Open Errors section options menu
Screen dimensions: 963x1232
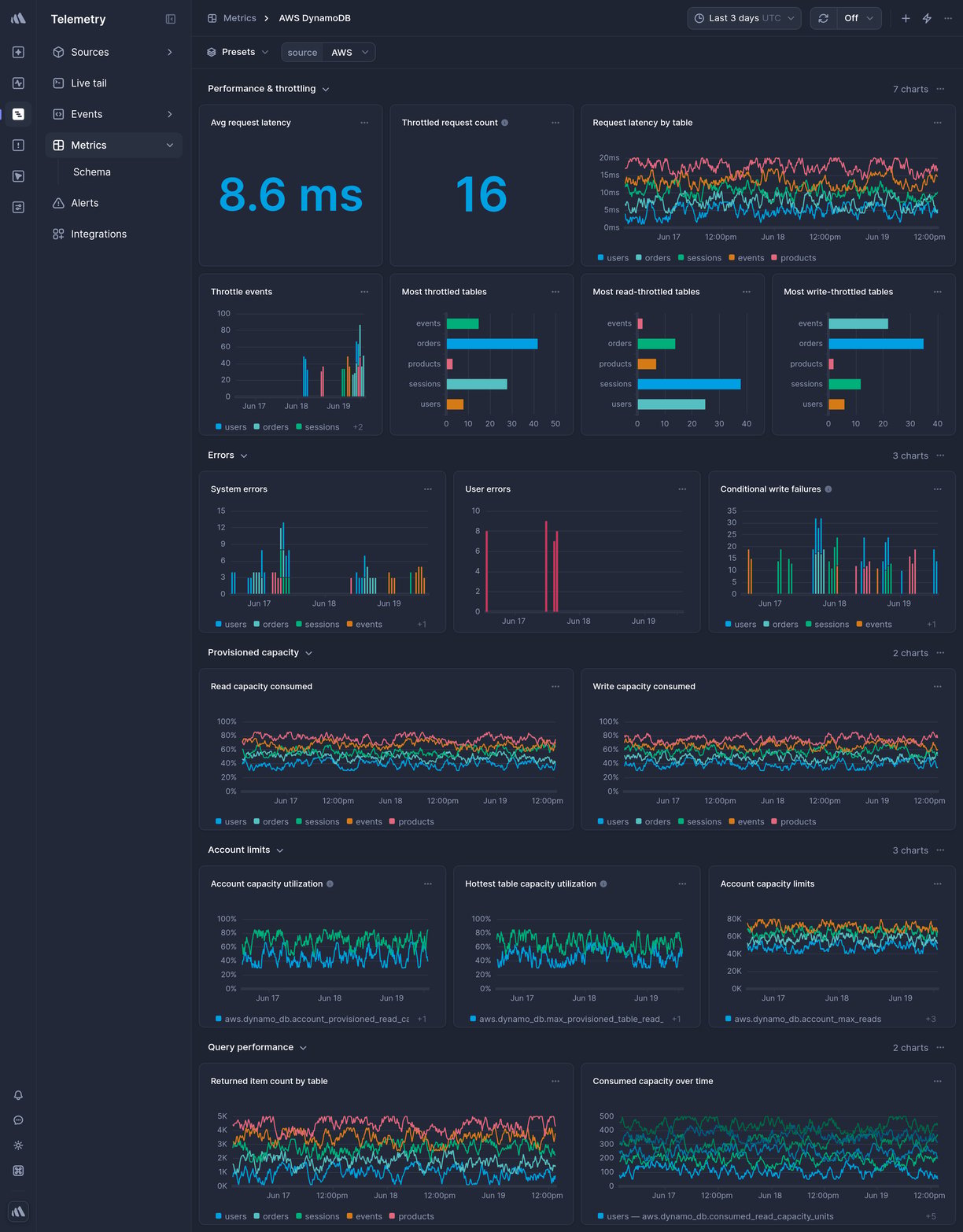pyautogui.click(x=940, y=456)
